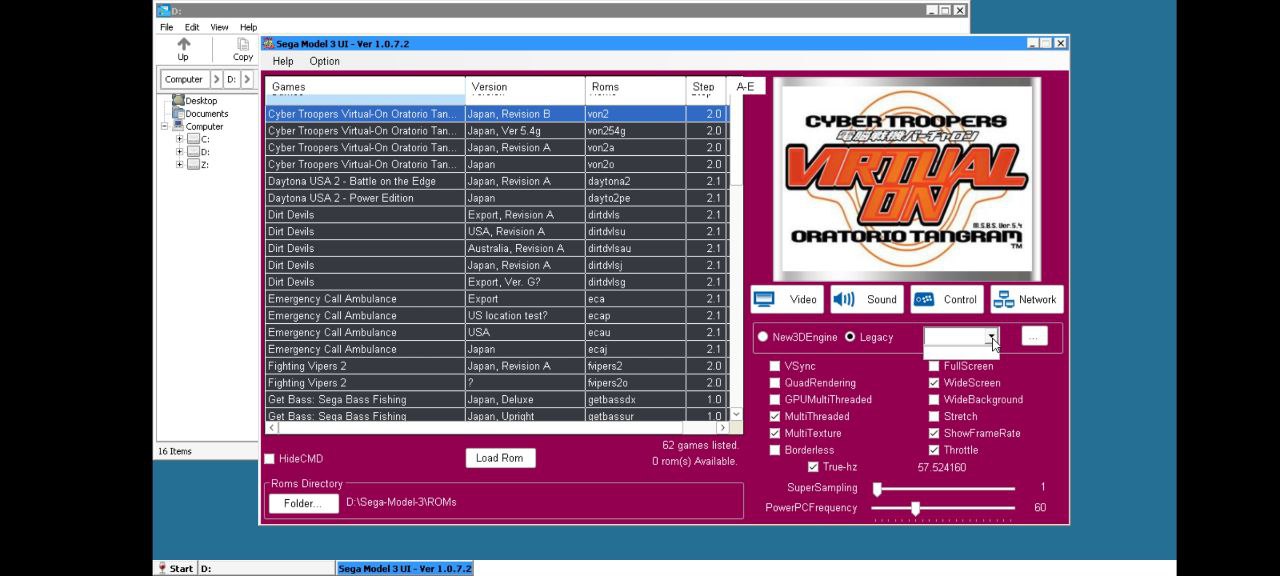Enable GPUMultiThreaded option

(775, 400)
